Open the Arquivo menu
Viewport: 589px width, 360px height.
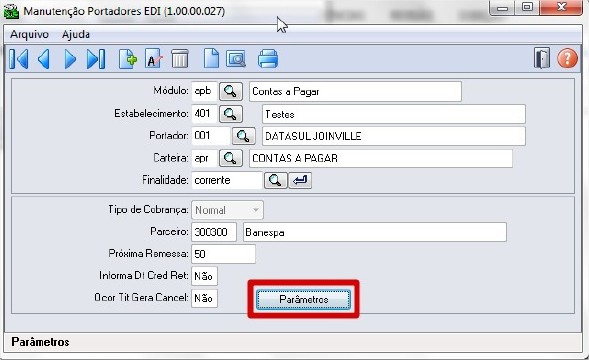tap(29, 34)
